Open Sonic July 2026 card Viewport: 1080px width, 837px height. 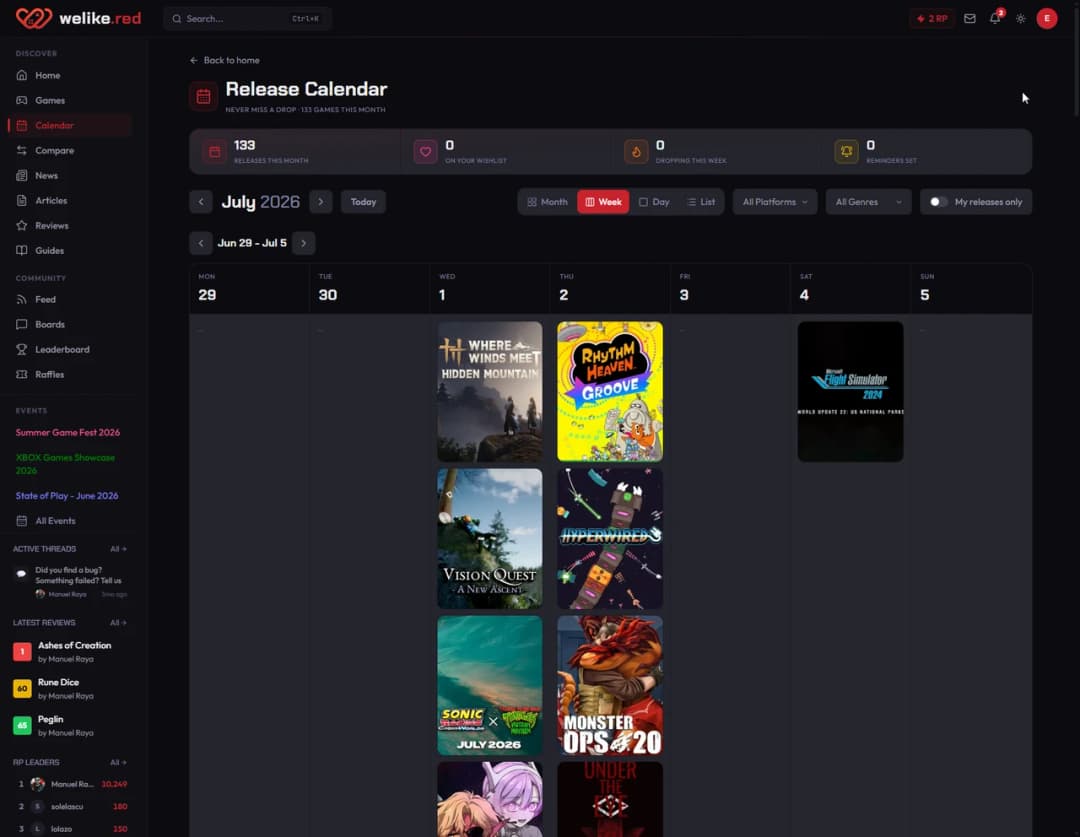[490, 685]
